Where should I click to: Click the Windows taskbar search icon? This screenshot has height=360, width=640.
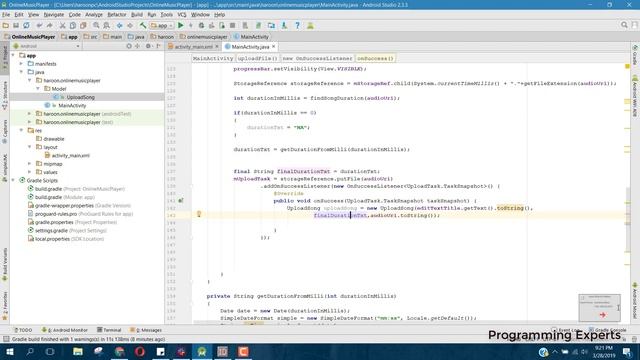30,351
